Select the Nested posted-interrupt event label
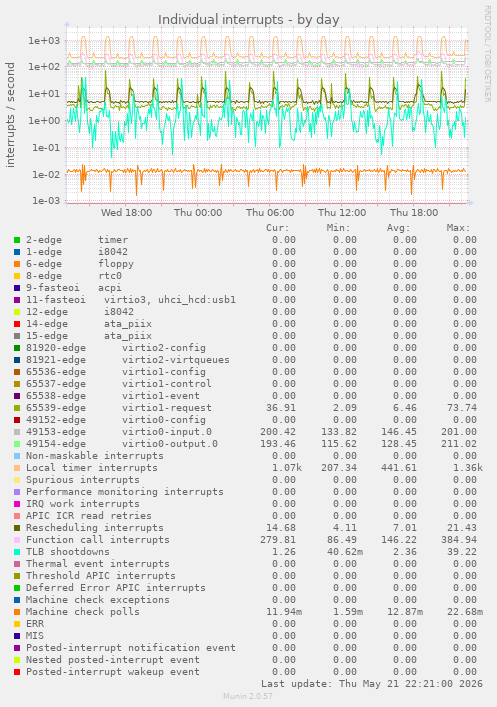The height and width of the screenshot is (707, 497). point(113,660)
